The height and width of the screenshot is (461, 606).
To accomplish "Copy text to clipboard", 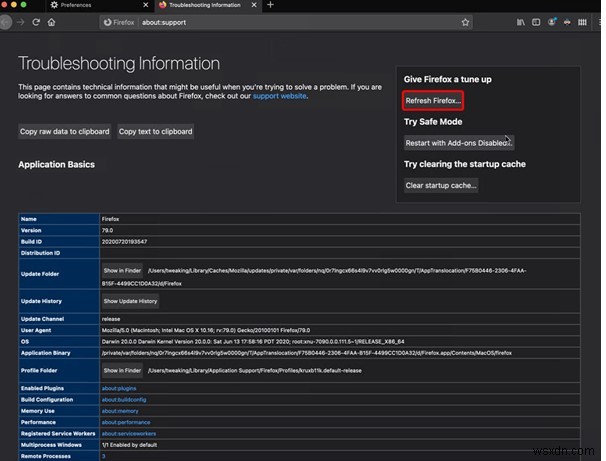I will 155,131.
